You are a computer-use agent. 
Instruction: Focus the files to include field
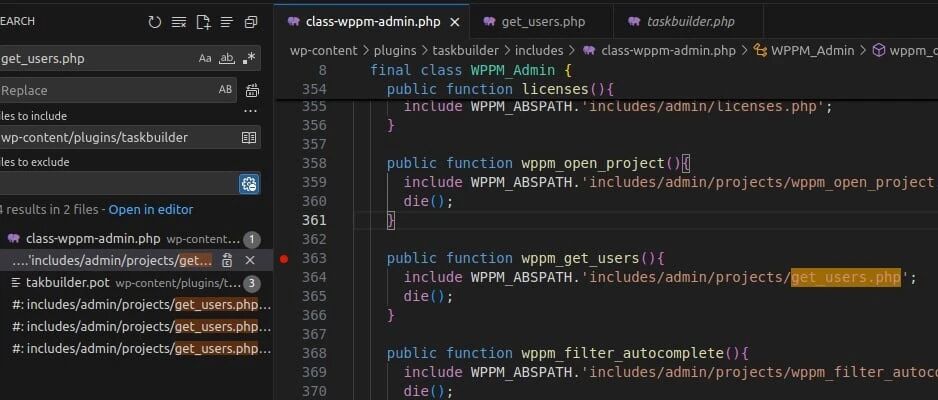[x=118, y=138]
